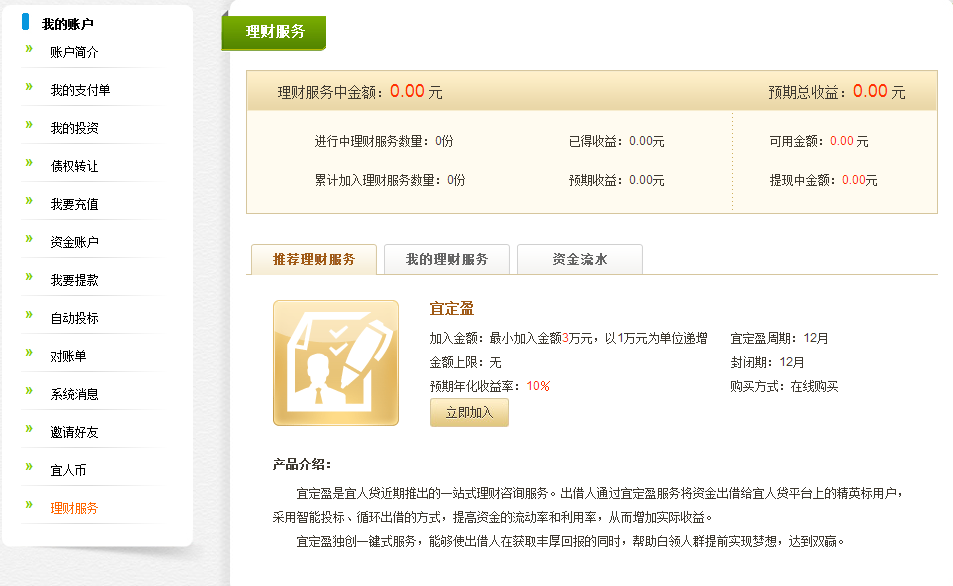This screenshot has width=953, height=586.
Task: Click the arrow icon beside 我要充值
Action: pyautogui.click(x=29, y=201)
